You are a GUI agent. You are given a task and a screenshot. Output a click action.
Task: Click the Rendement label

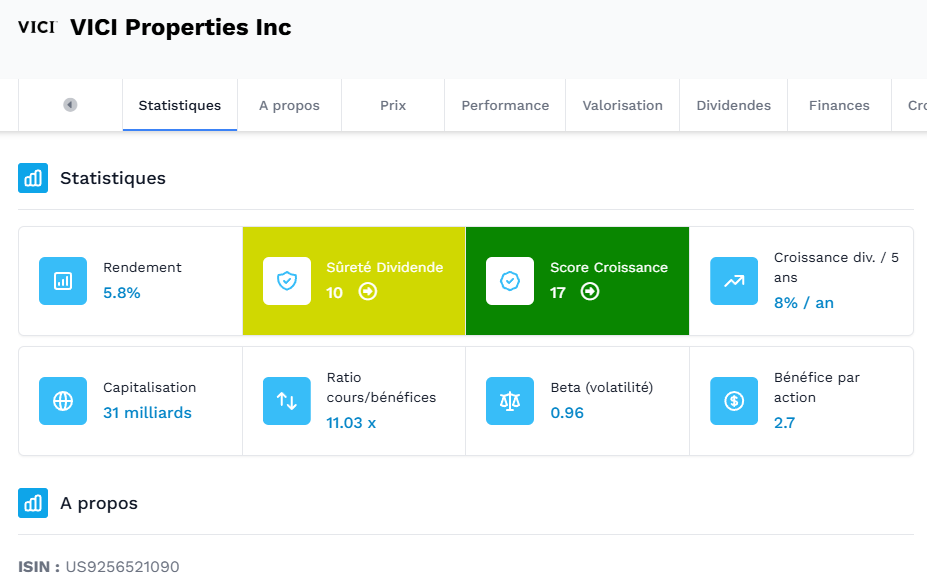point(142,267)
